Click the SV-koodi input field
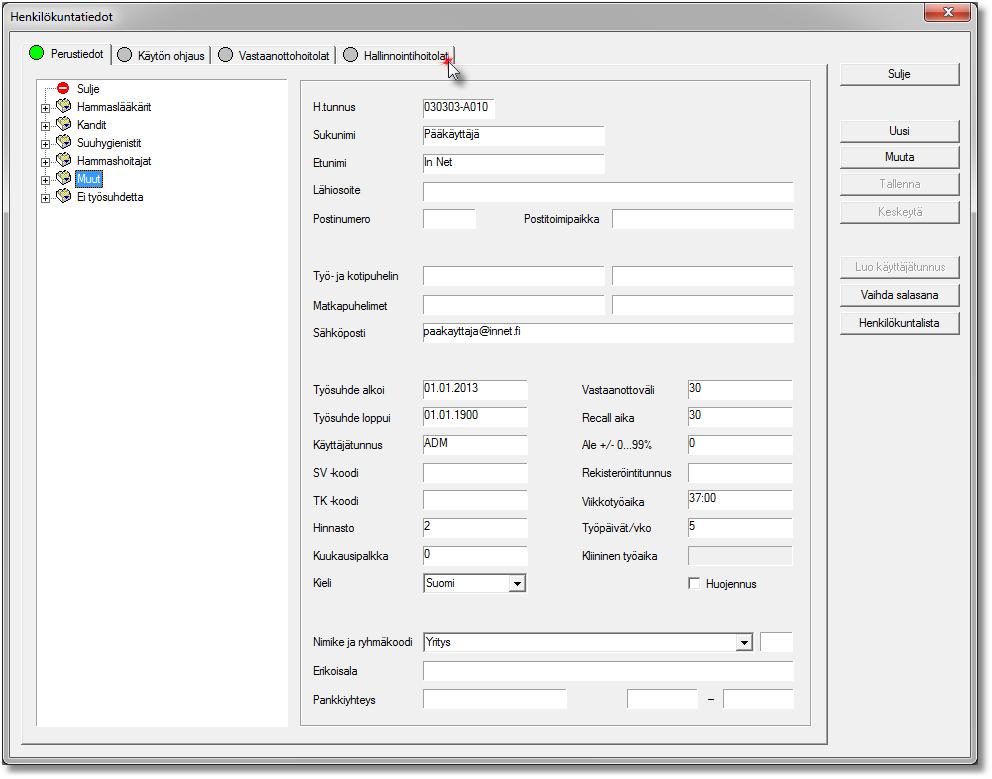 click(474, 473)
